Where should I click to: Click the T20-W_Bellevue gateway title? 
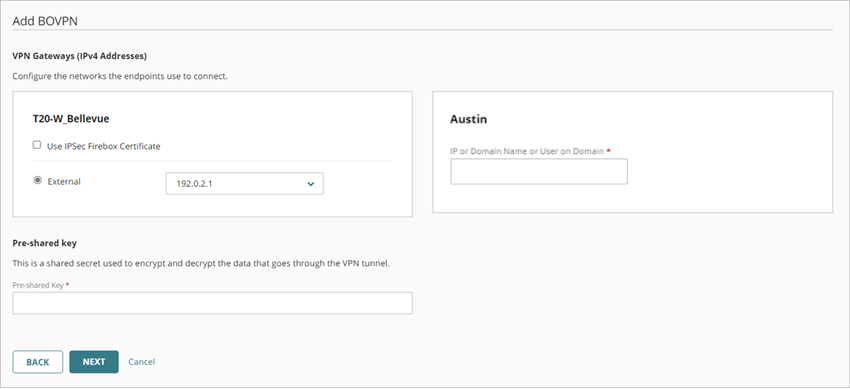coord(71,119)
